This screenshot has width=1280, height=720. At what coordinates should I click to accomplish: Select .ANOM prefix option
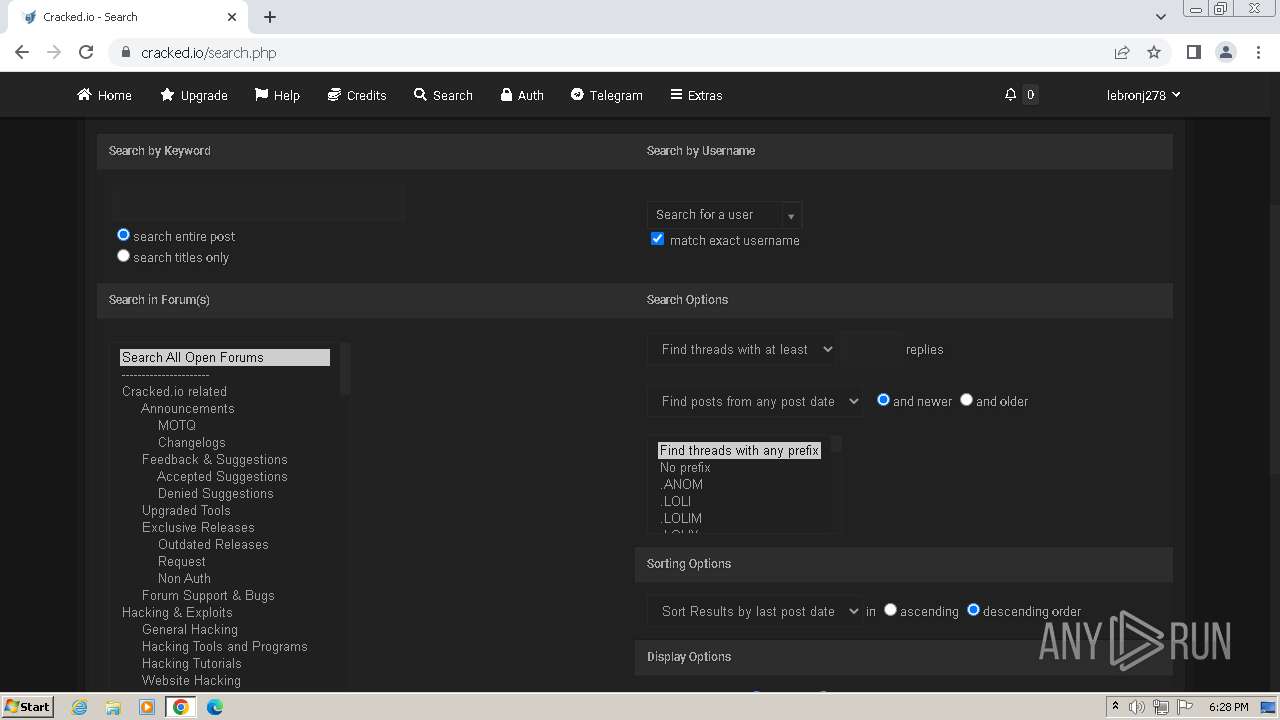pos(681,484)
